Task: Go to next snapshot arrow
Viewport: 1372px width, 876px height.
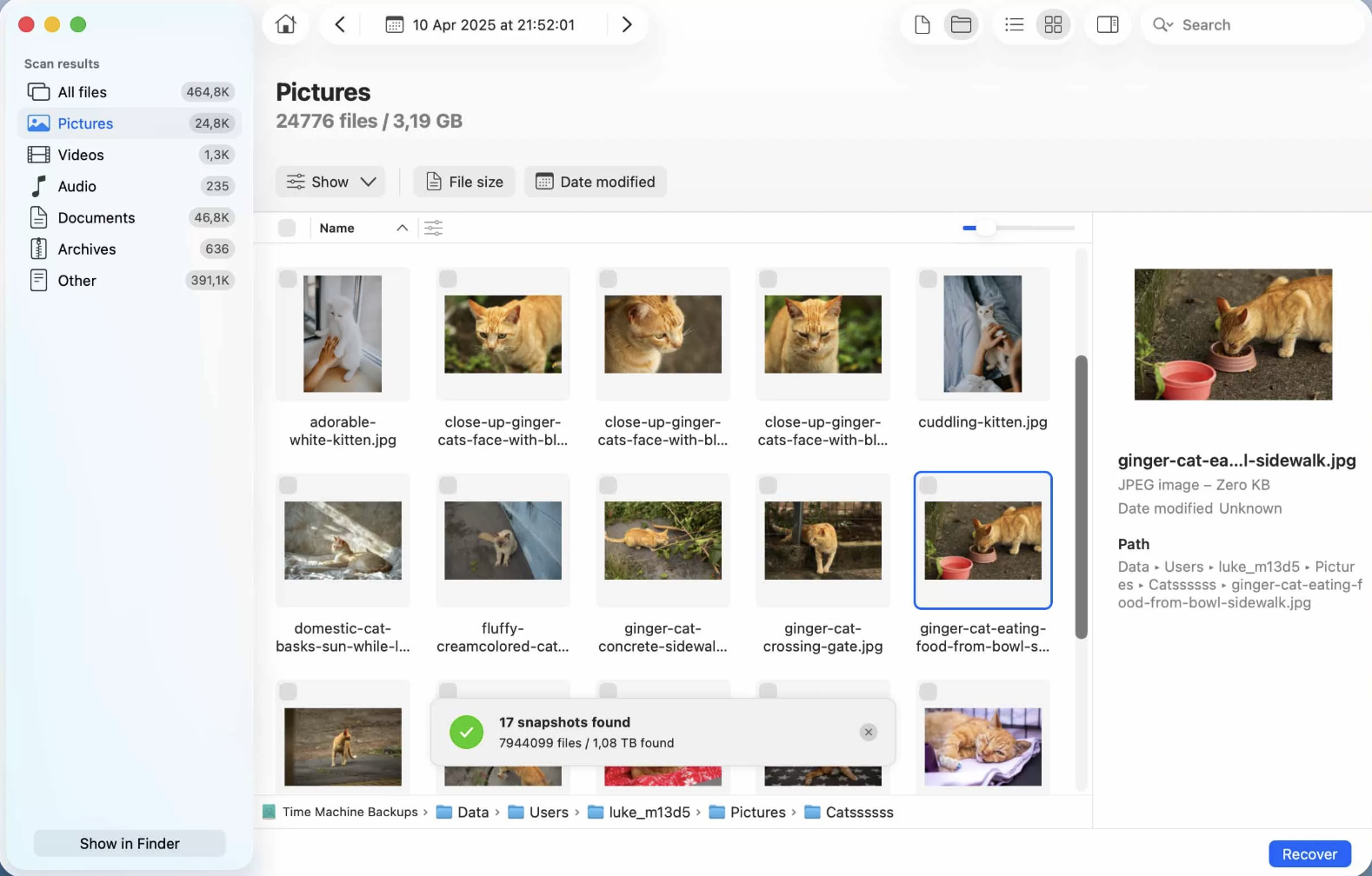Action: pyautogui.click(x=627, y=24)
